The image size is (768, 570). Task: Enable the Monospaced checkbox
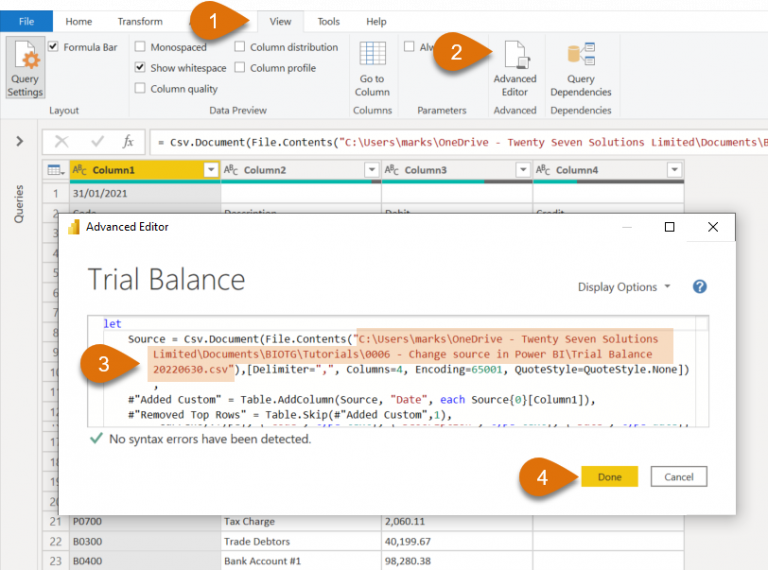click(x=141, y=47)
